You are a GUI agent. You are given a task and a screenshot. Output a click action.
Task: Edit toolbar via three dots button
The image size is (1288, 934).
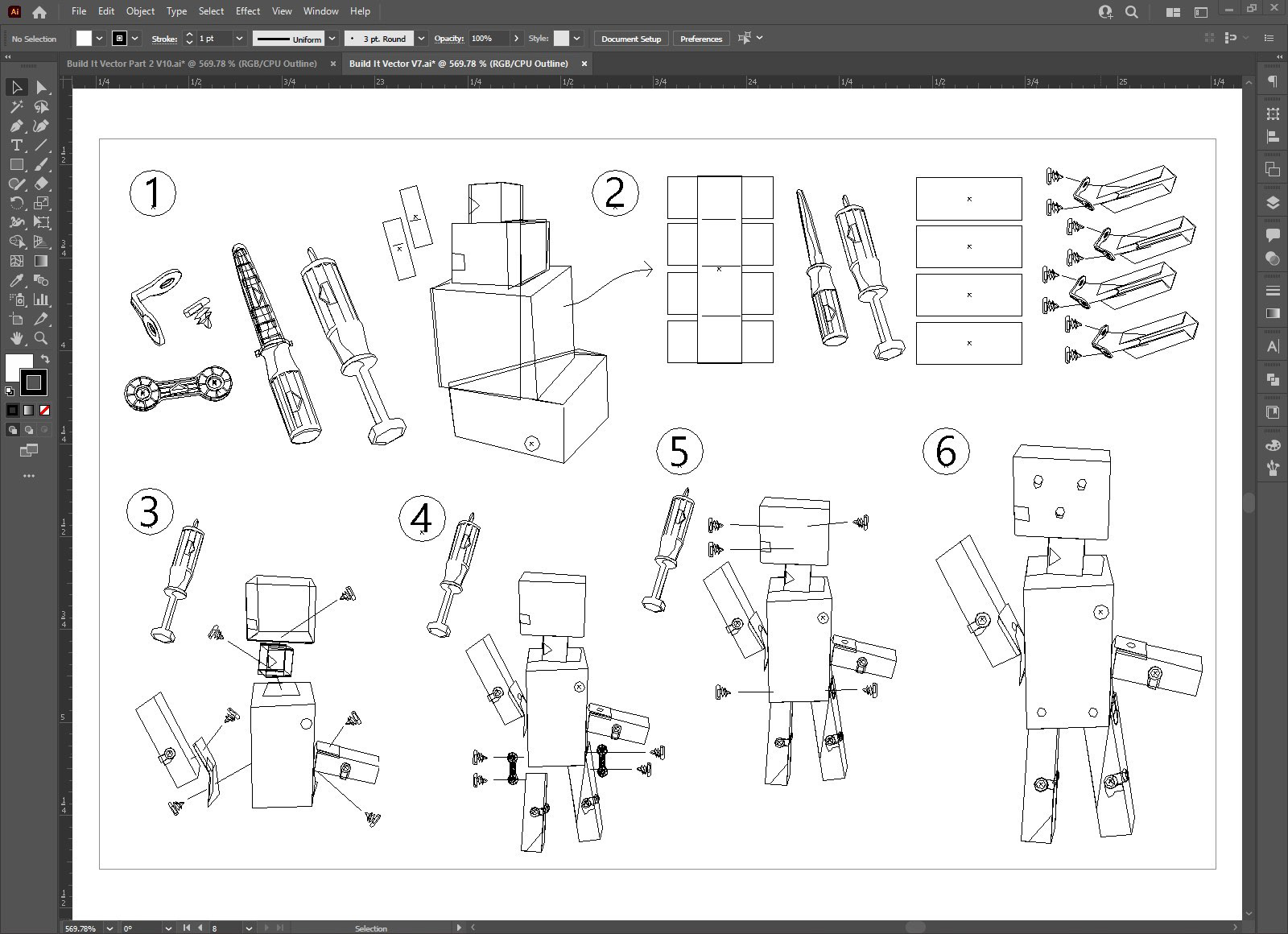[x=29, y=476]
